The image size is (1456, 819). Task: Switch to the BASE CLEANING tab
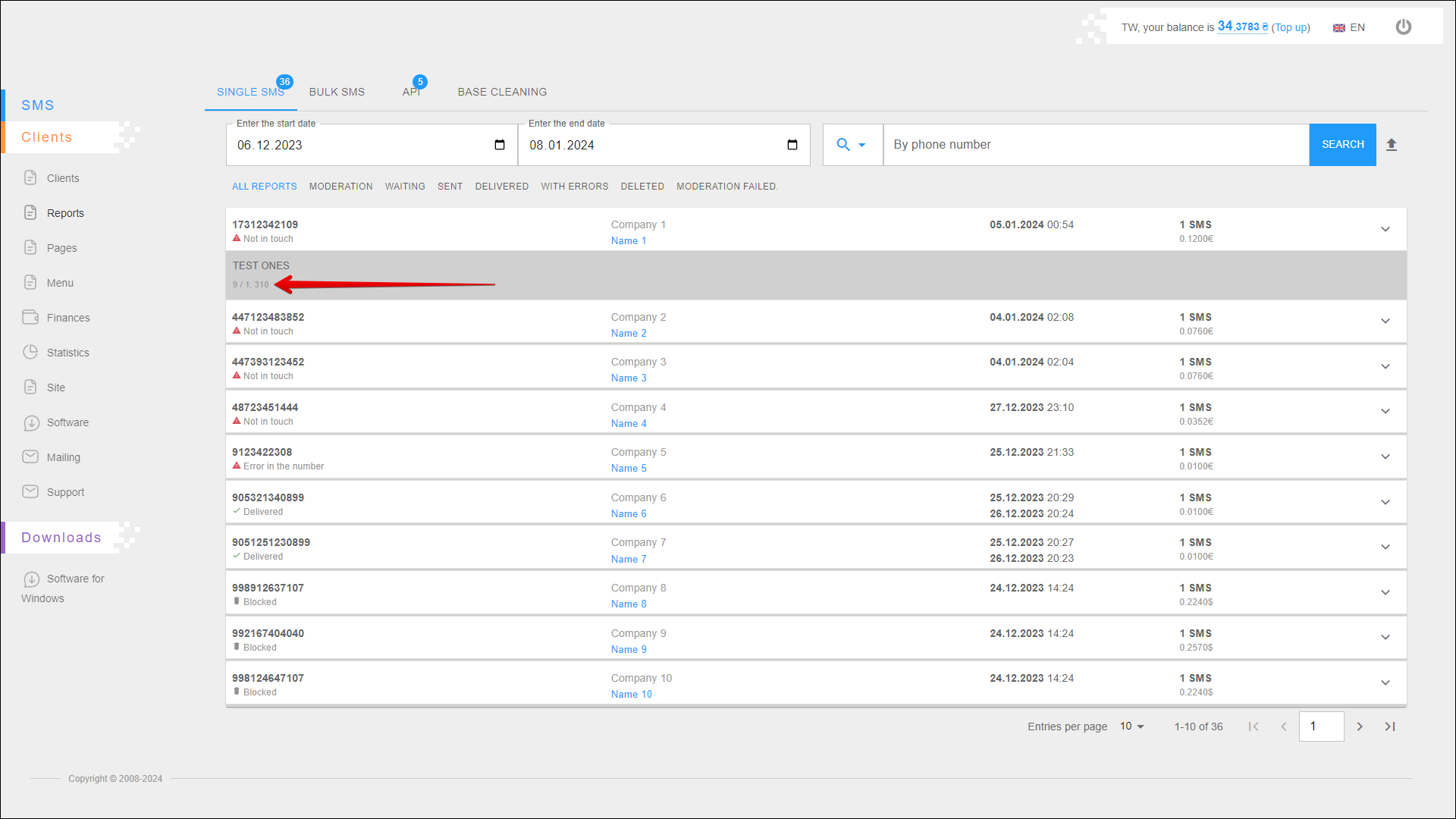pos(502,92)
